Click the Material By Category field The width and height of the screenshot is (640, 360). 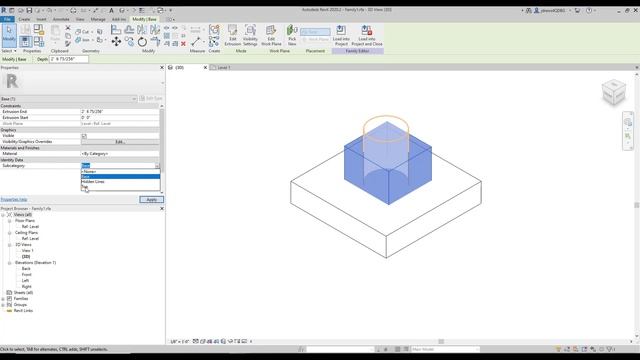coord(120,154)
